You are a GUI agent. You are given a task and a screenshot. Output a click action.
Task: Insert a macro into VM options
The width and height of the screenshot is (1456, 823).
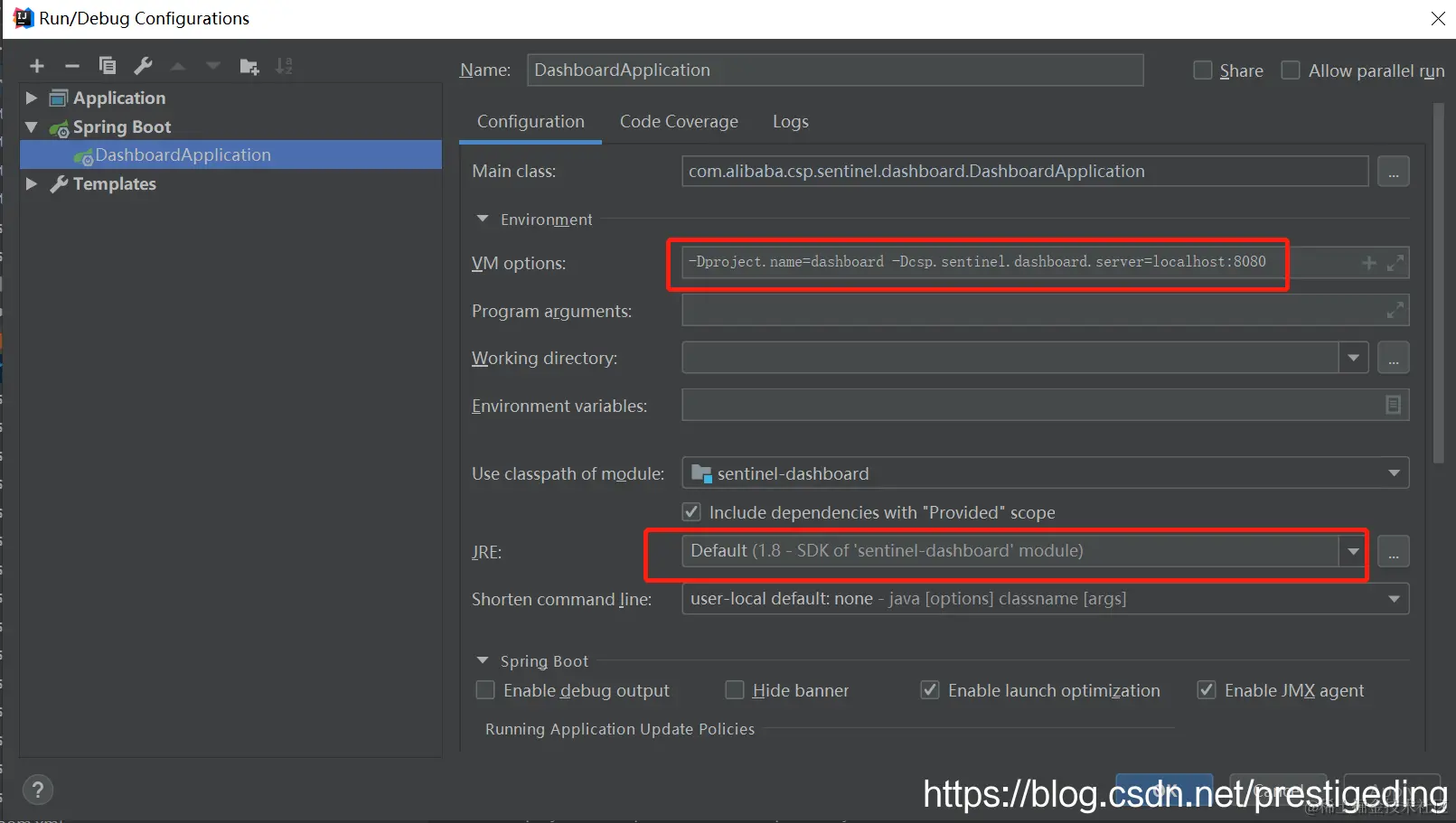pyautogui.click(x=1369, y=263)
